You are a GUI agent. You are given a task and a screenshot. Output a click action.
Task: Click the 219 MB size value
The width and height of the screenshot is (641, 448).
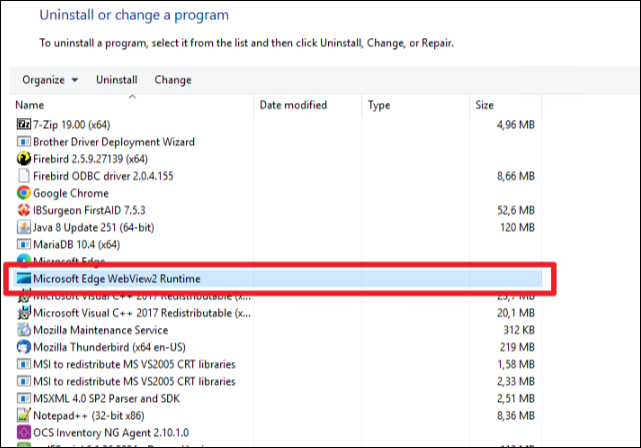517,347
